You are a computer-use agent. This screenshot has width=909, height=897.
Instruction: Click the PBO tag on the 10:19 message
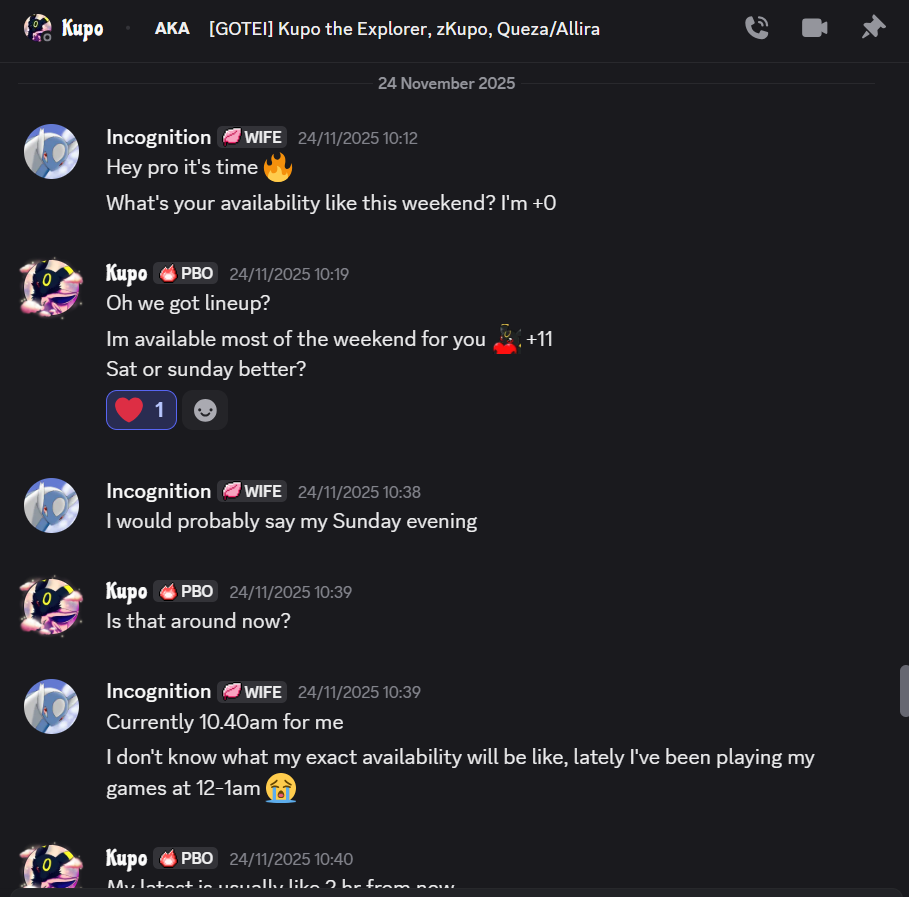coord(186,273)
